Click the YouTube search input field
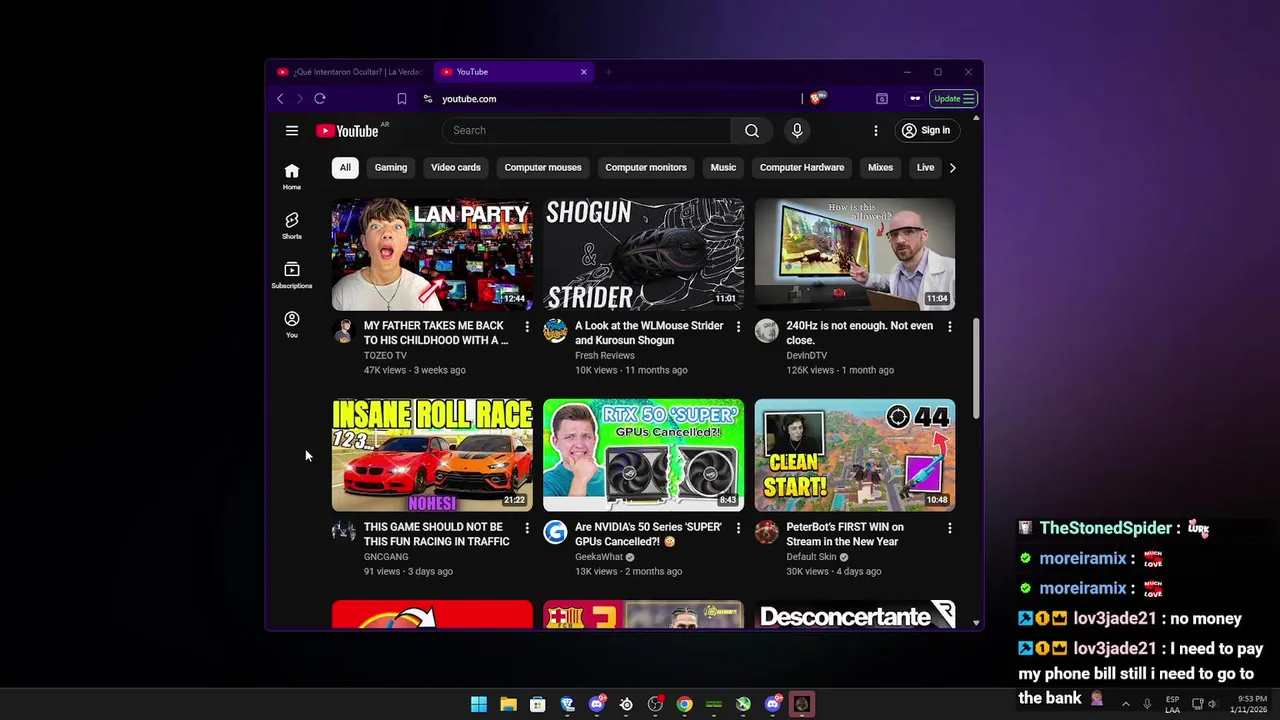Screen dimensions: 1280x720 pos(587,130)
